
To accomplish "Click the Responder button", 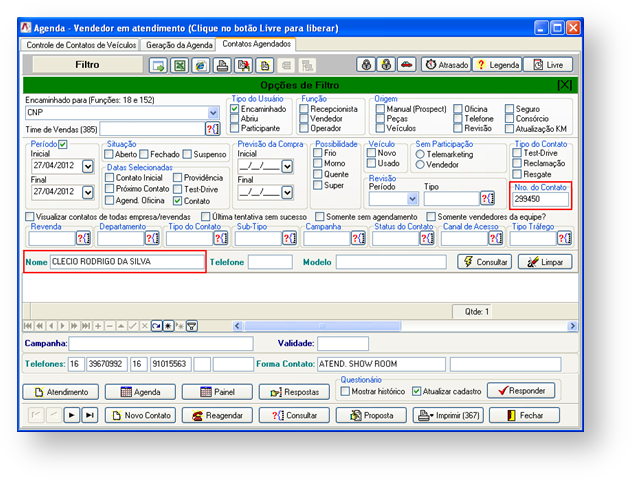I will pos(521,391).
